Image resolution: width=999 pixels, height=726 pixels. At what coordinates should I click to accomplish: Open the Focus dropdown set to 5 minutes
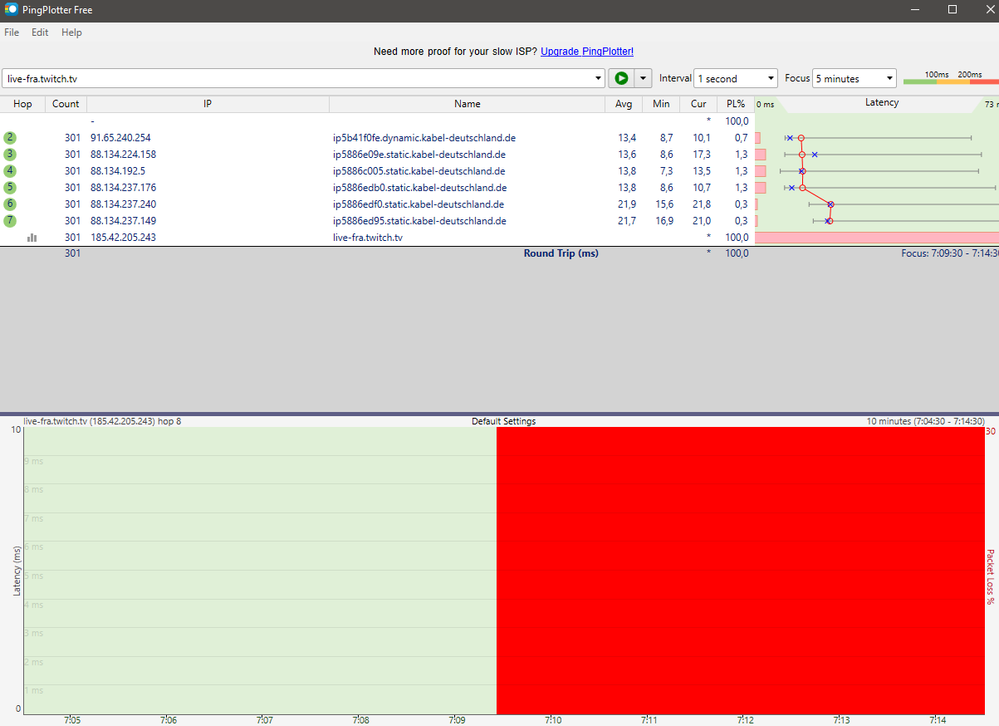(854, 78)
